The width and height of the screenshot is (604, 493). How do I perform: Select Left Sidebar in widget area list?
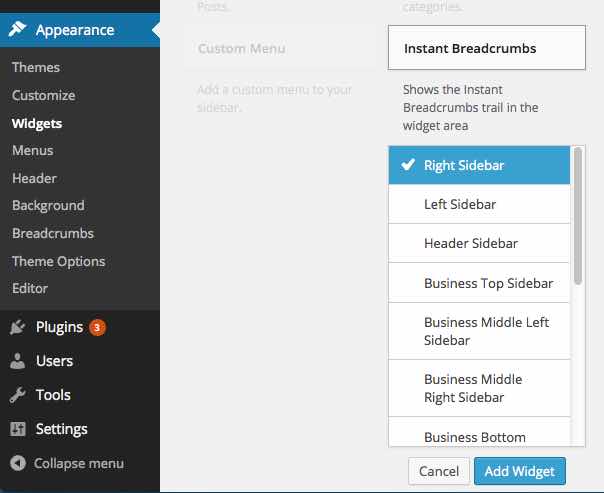point(479,204)
